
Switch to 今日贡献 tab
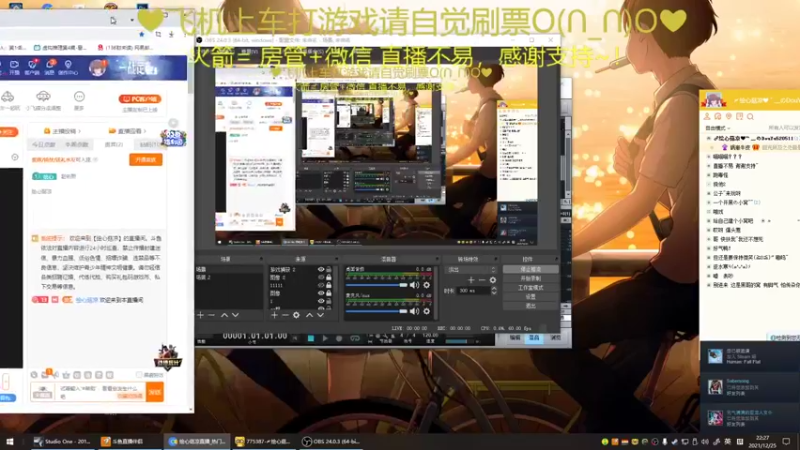point(43,145)
